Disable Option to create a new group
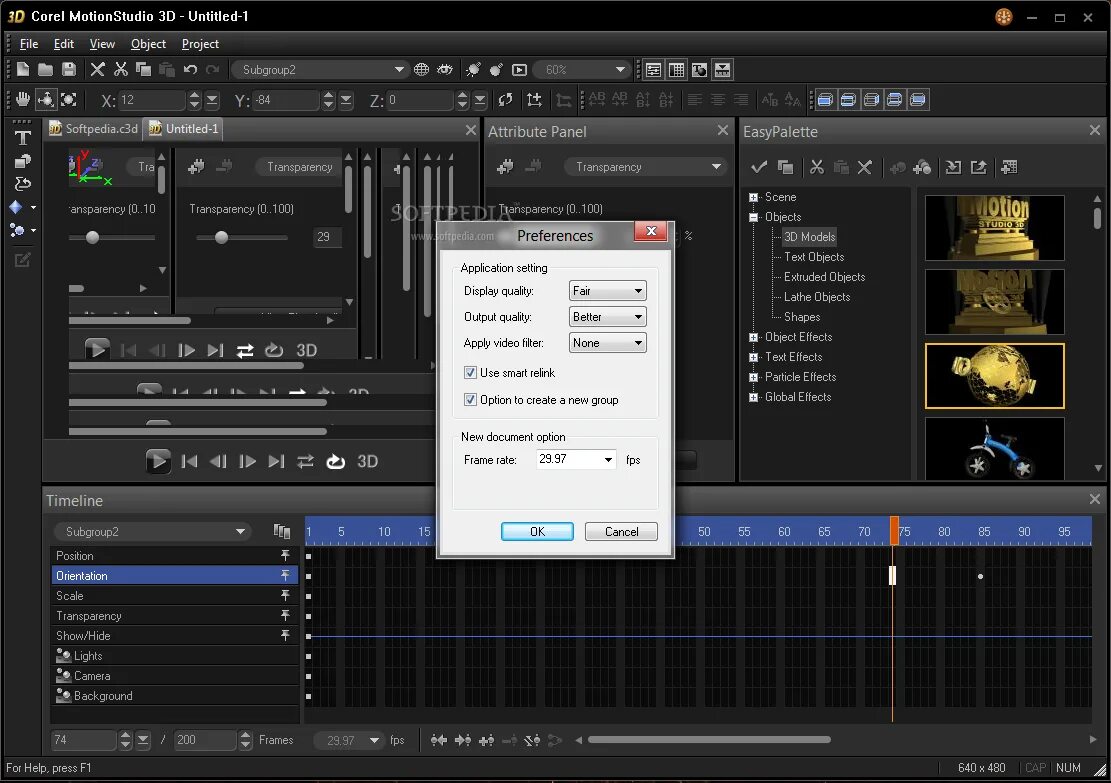Image resolution: width=1111 pixels, height=783 pixels. pyautogui.click(x=471, y=400)
